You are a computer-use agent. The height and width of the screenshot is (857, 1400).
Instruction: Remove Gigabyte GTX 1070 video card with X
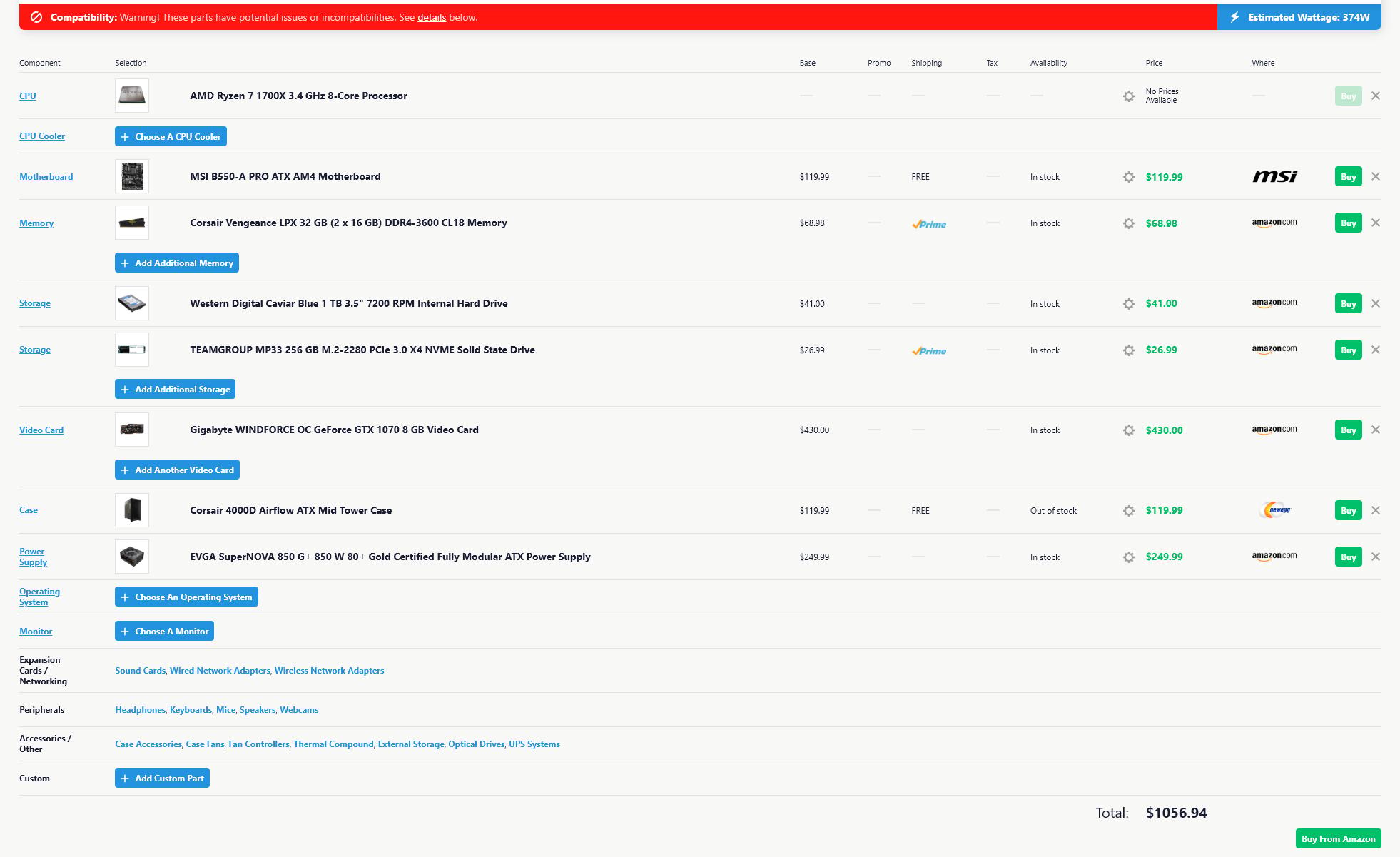click(x=1376, y=430)
